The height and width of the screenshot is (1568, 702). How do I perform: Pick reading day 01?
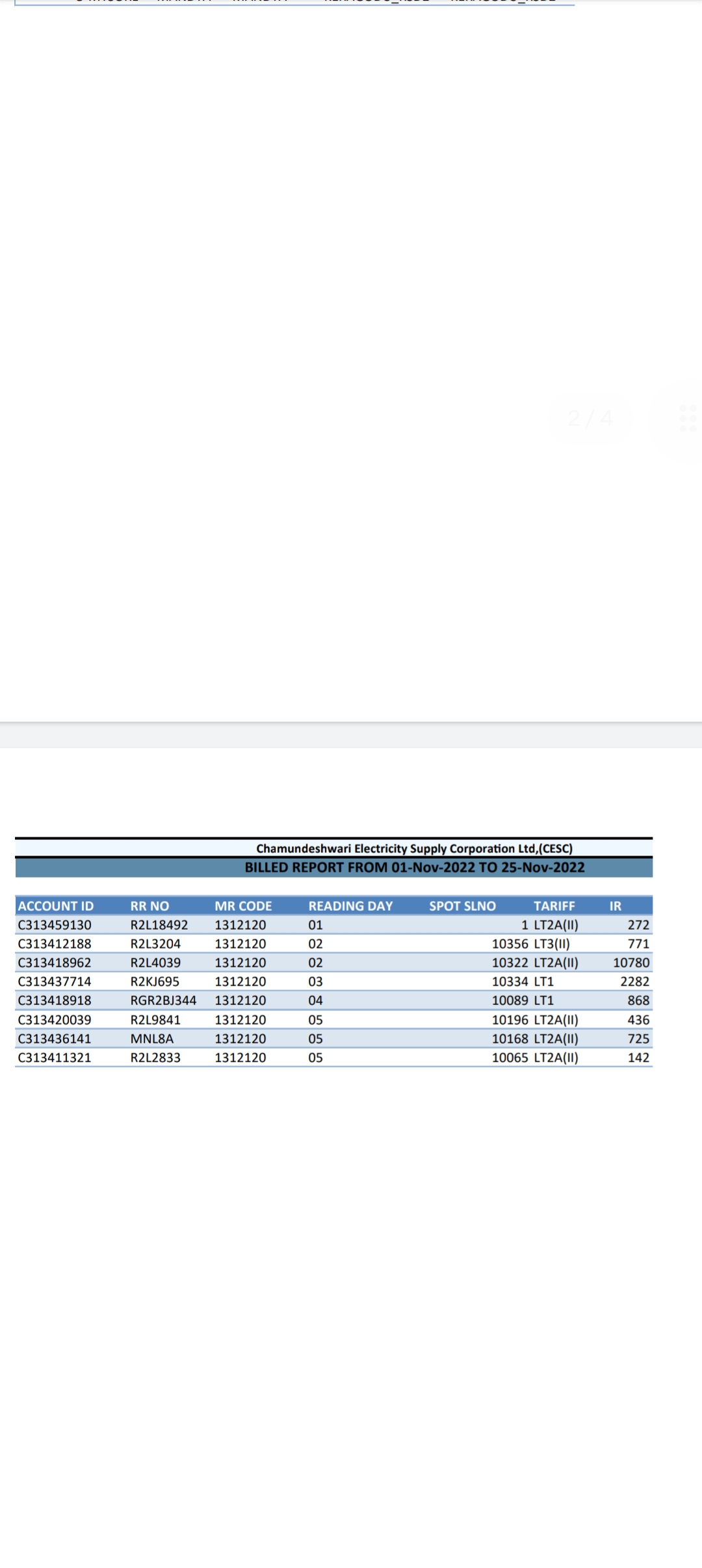pos(315,924)
